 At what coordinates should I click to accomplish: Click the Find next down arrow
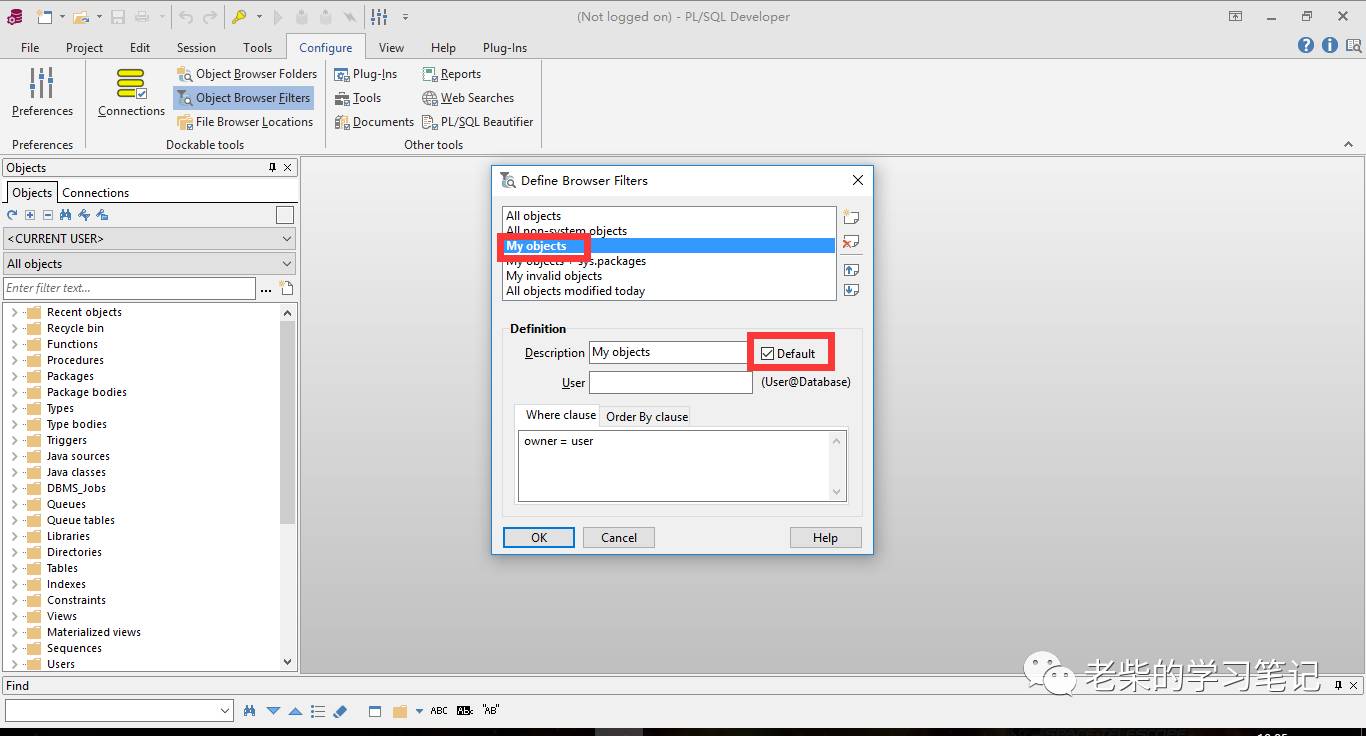273,711
